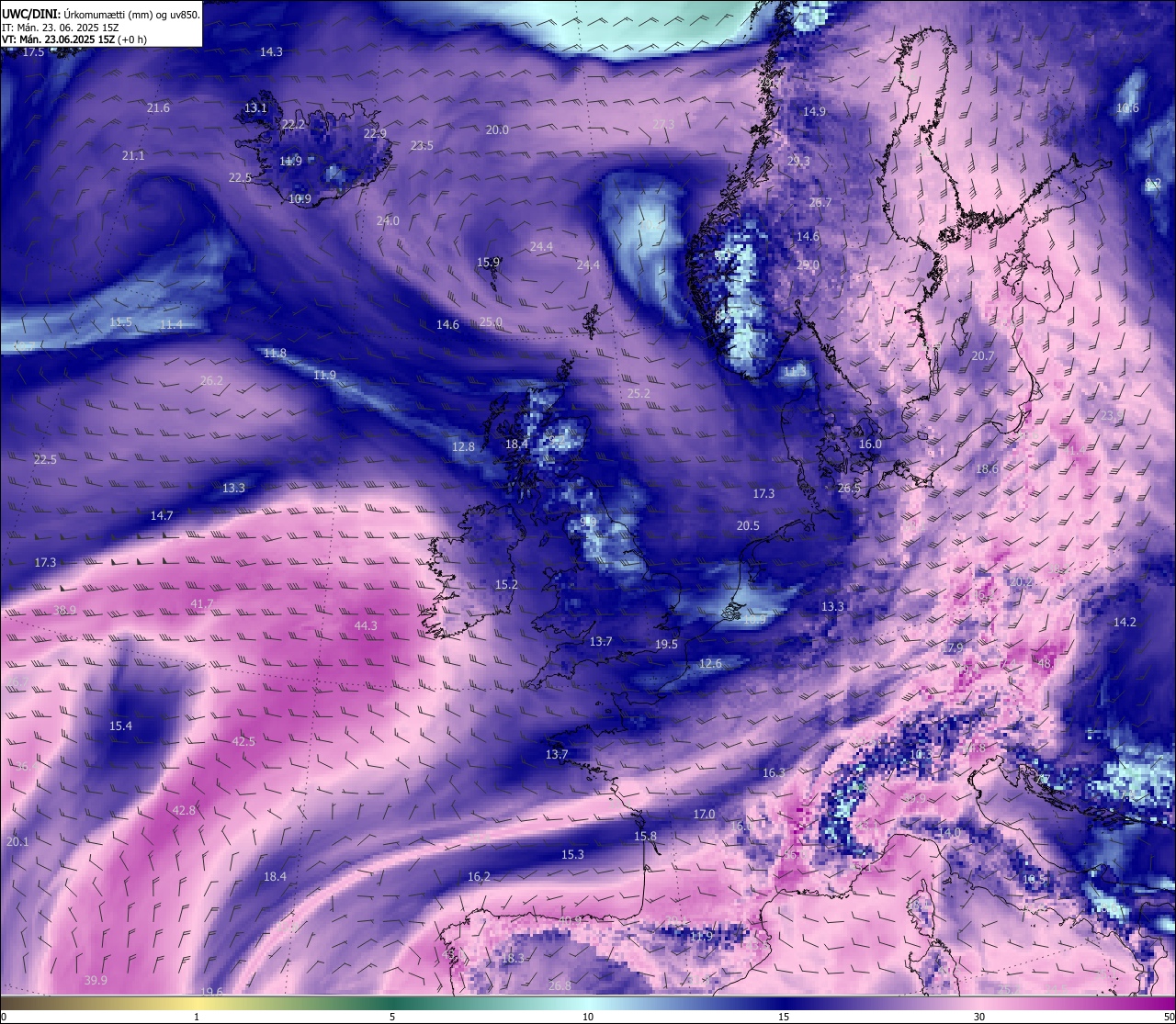Click the 15.4 value in the dark patch
1176x1024 pixels.
120,726
